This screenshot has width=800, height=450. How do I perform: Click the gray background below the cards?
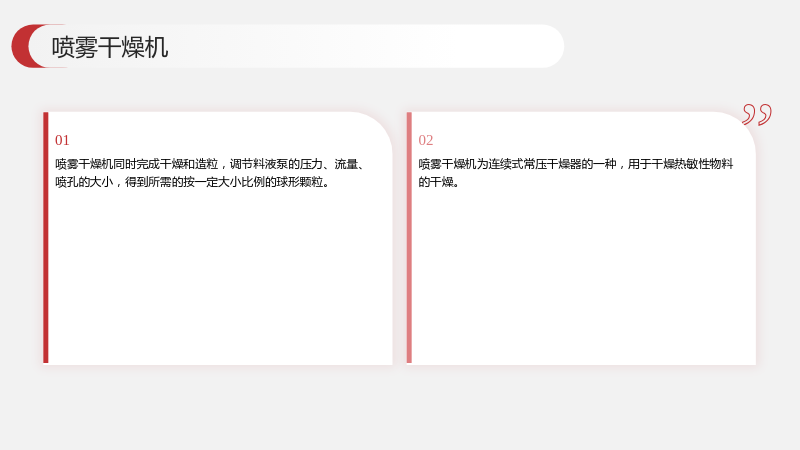pos(400,408)
